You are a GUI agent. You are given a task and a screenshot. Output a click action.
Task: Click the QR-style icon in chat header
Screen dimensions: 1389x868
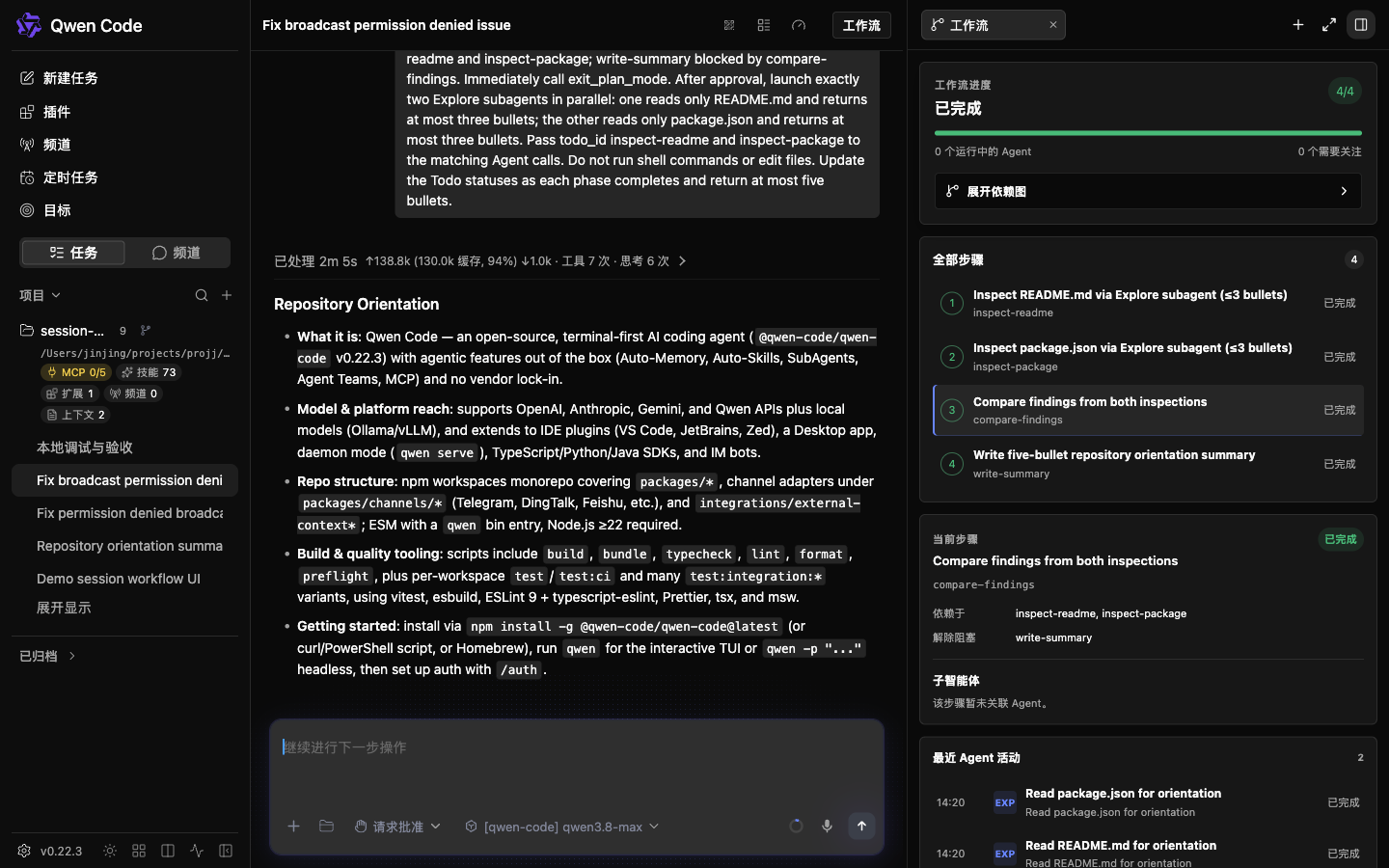click(x=729, y=25)
